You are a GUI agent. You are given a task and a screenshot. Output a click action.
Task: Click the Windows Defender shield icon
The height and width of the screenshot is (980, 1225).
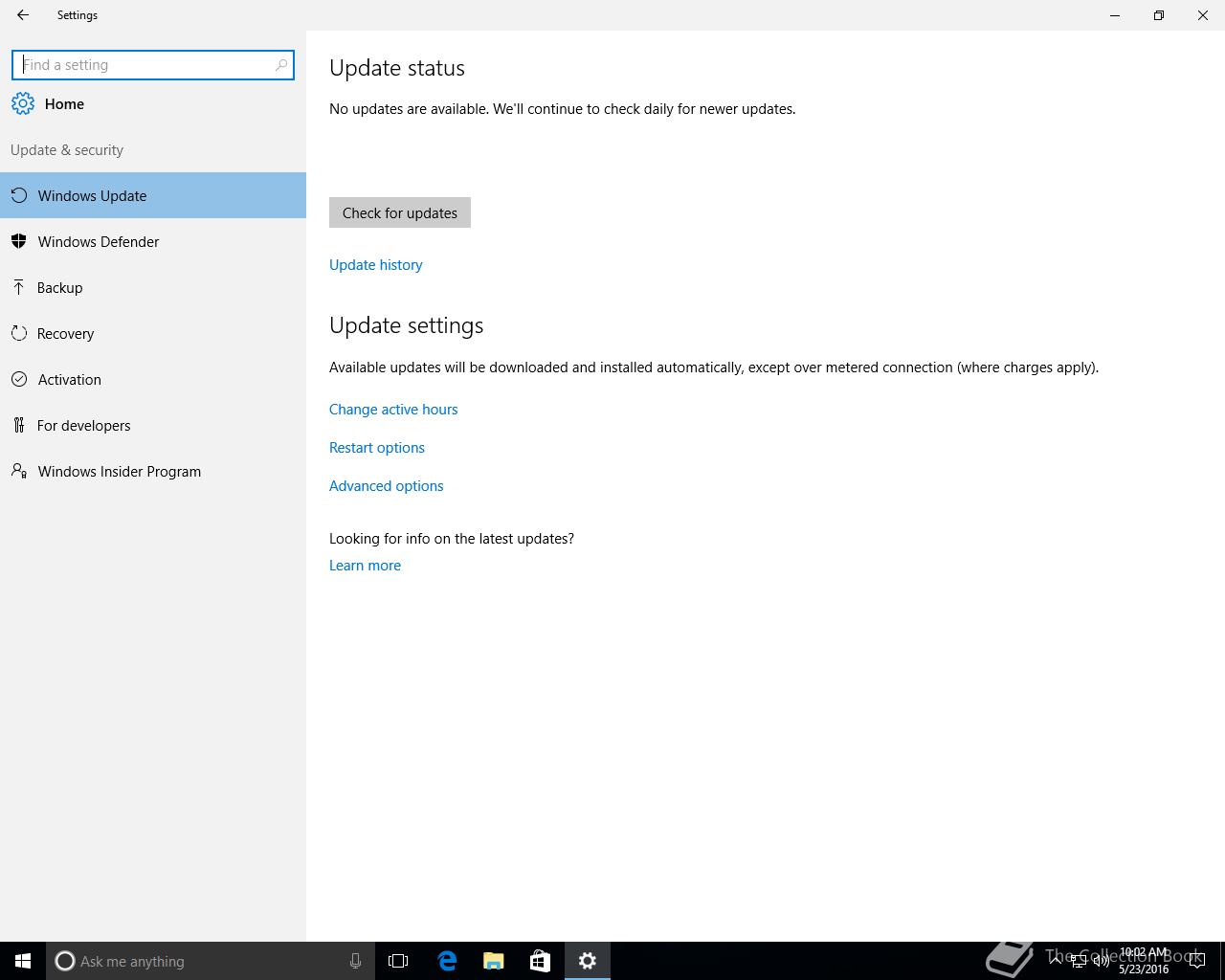[19, 241]
